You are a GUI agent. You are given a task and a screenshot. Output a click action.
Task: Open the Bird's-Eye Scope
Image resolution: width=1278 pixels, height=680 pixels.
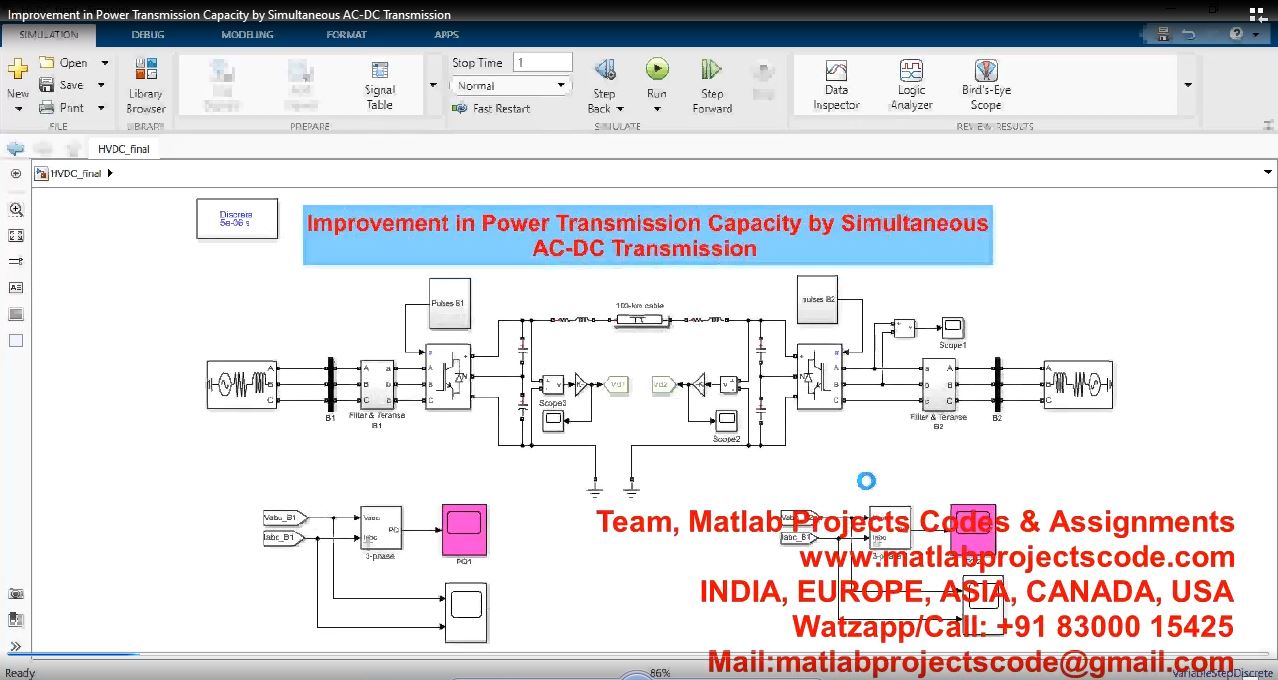coord(986,84)
